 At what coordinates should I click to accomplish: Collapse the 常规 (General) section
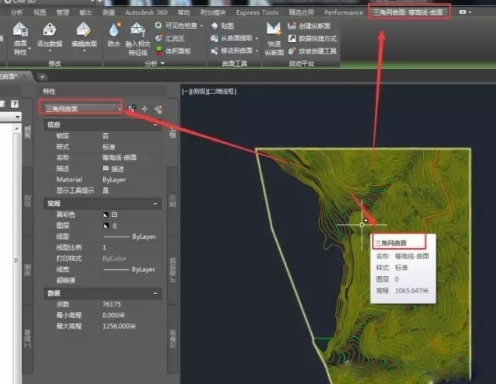pyautogui.click(x=155, y=203)
